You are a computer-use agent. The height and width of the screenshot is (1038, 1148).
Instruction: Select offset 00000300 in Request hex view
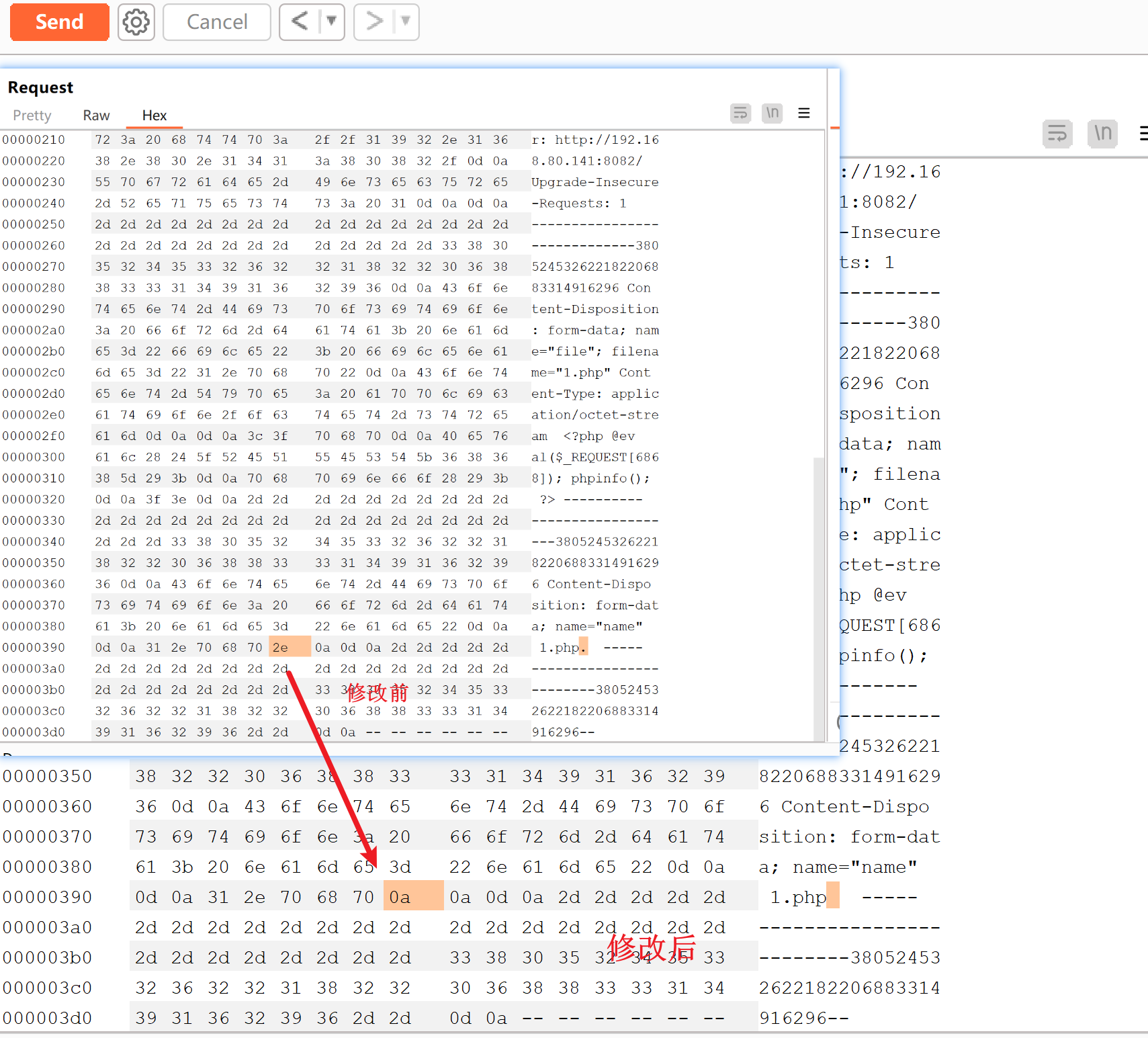tap(34, 458)
